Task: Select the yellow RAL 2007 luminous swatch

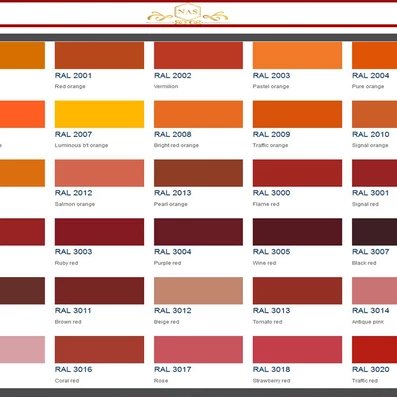Action: coord(99,114)
